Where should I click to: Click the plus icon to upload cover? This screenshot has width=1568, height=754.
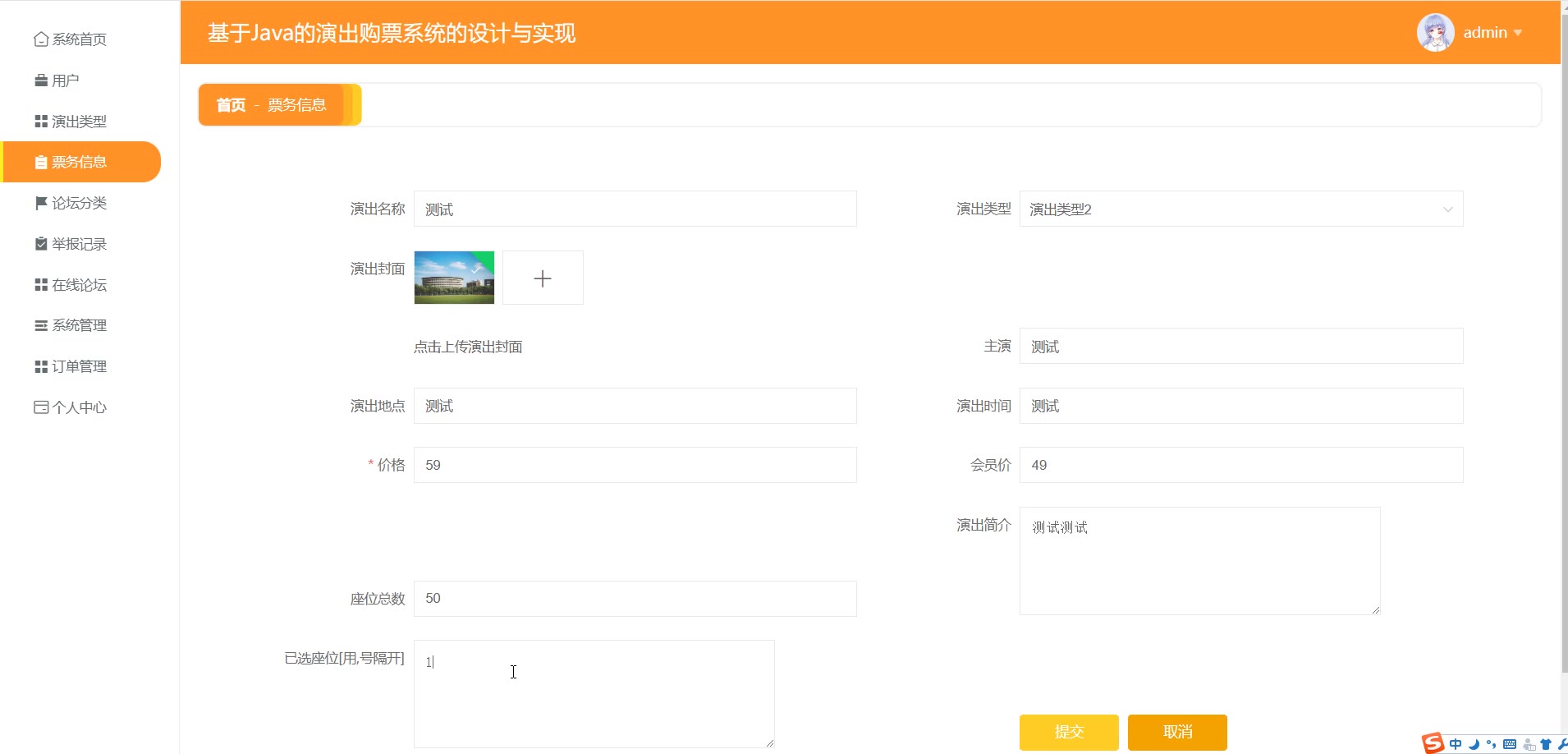tap(543, 278)
